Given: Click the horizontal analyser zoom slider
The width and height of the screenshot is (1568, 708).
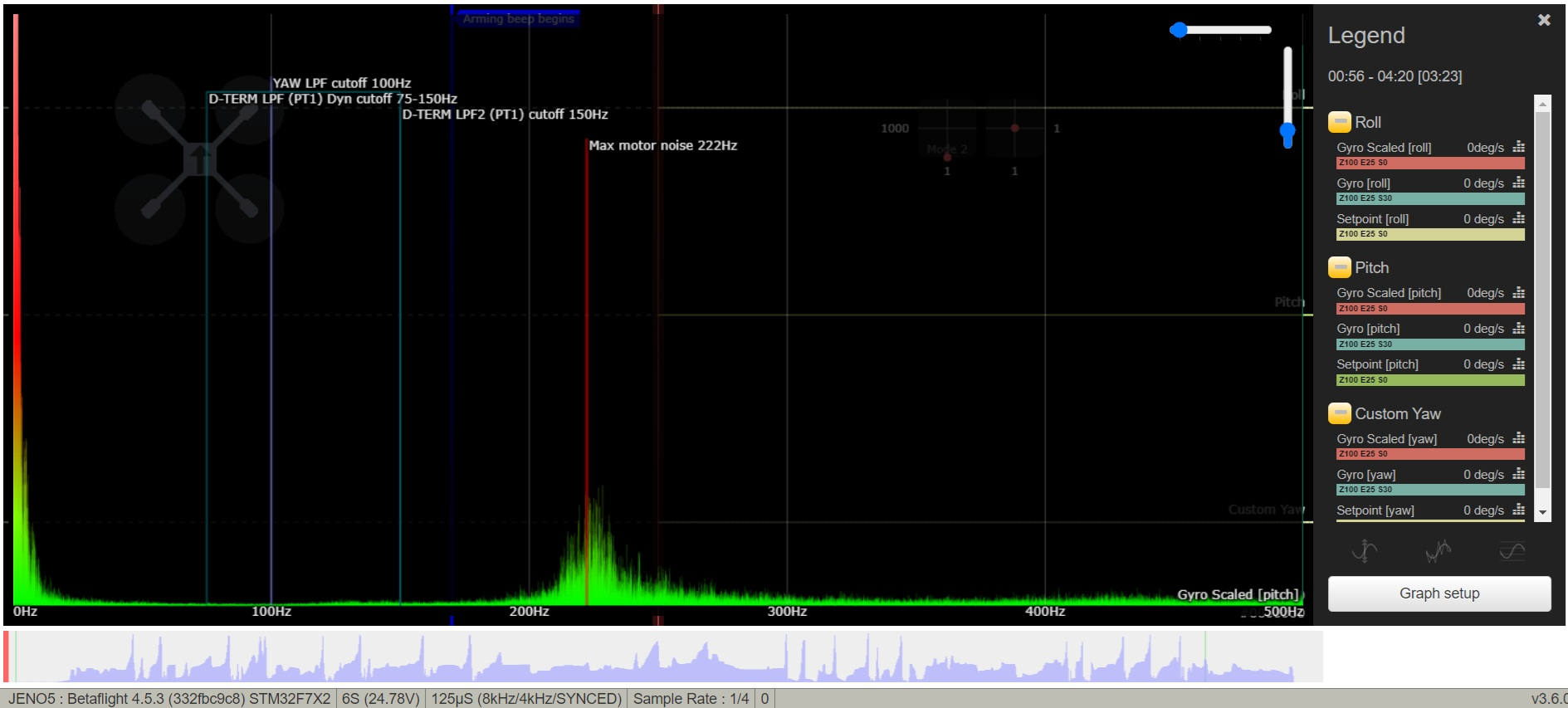Looking at the screenshot, I should coord(1224,30).
